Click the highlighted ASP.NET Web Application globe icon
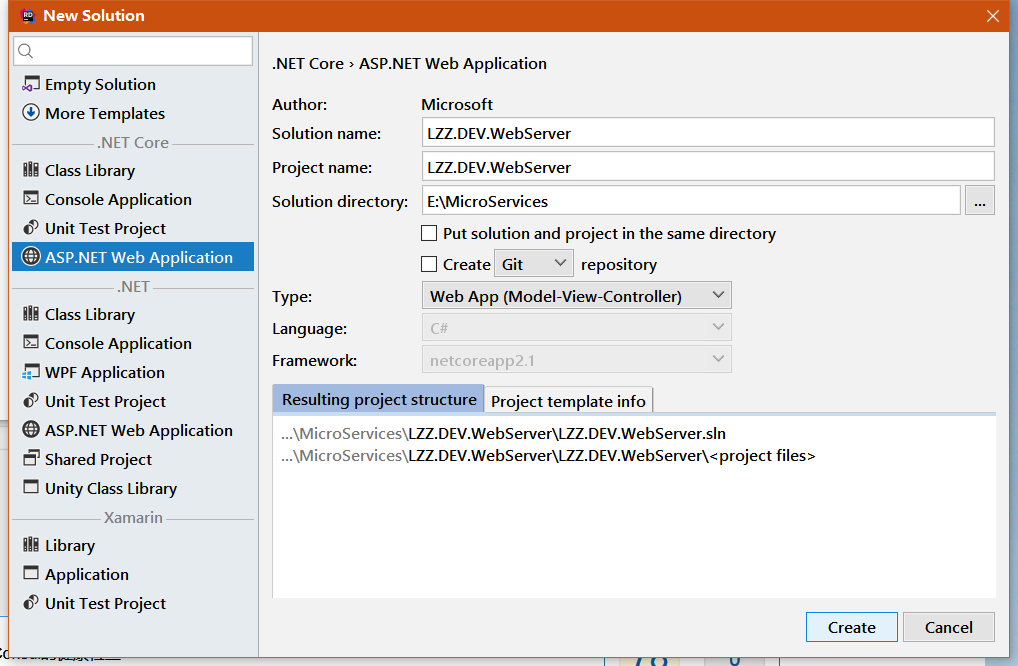1018x666 pixels. [31, 256]
